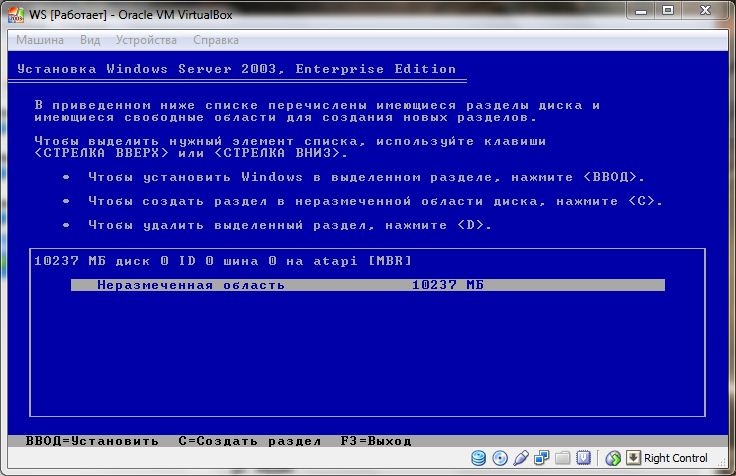The height and width of the screenshot is (476, 736).
Task: Open the Машина menu
Action: tap(40, 40)
